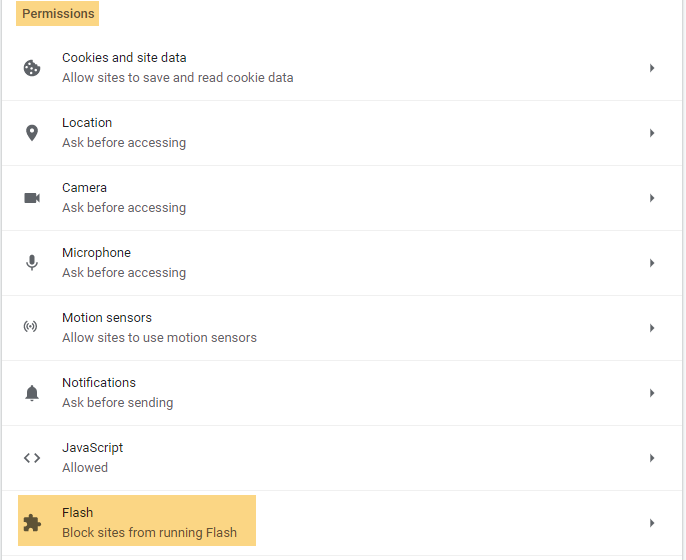The image size is (686, 560).
Task: Expand Cookies and site data arrow
Action: coord(652,68)
